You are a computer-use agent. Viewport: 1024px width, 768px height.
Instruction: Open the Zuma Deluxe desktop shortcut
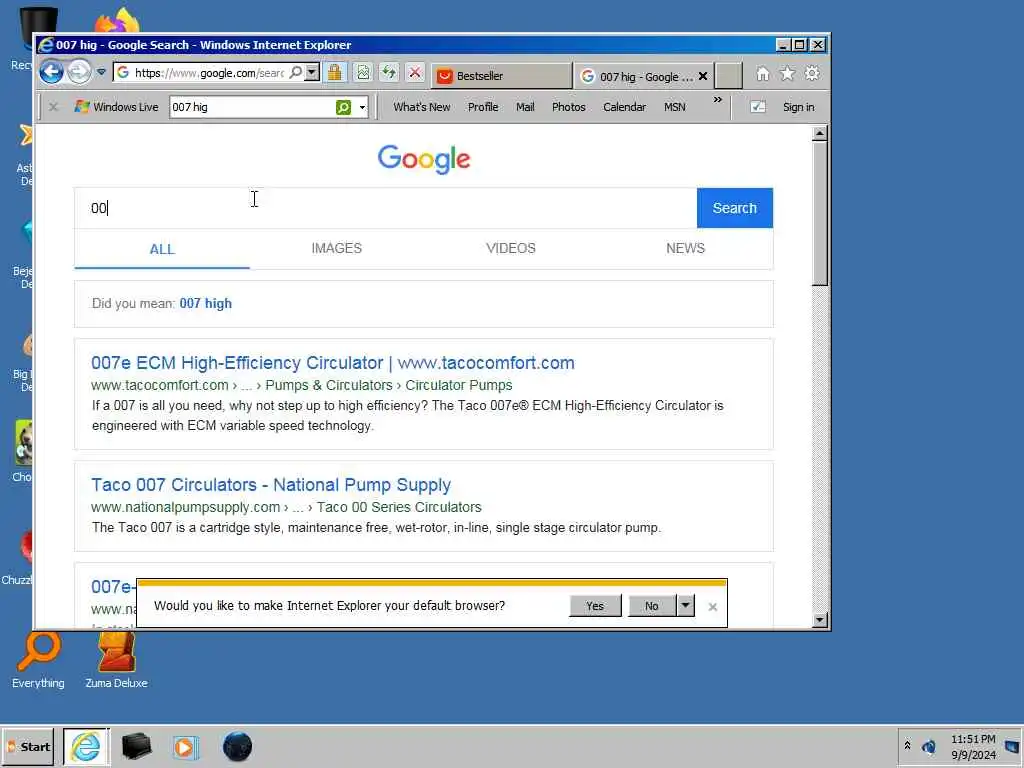click(x=116, y=660)
